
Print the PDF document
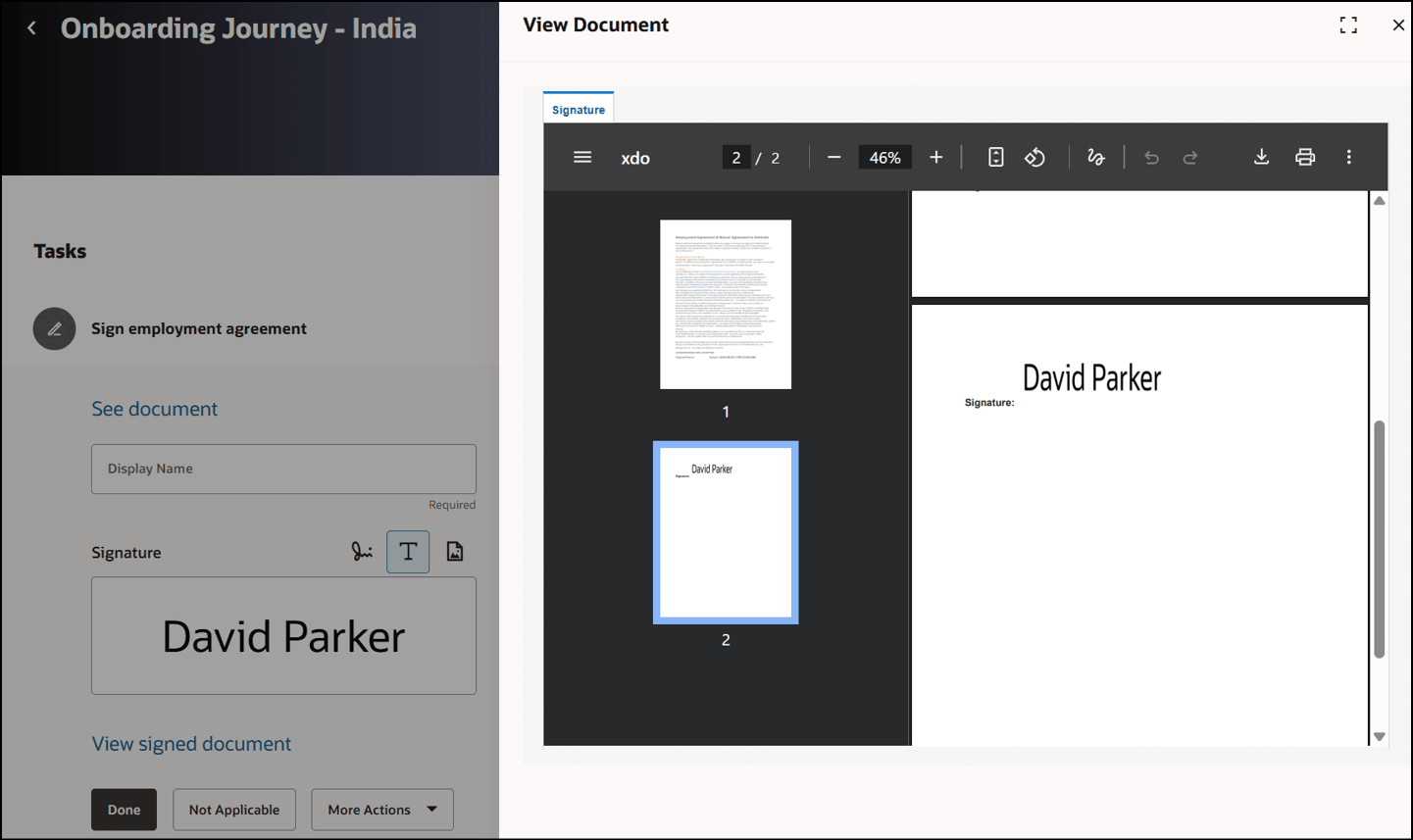tap(1305, 158)
